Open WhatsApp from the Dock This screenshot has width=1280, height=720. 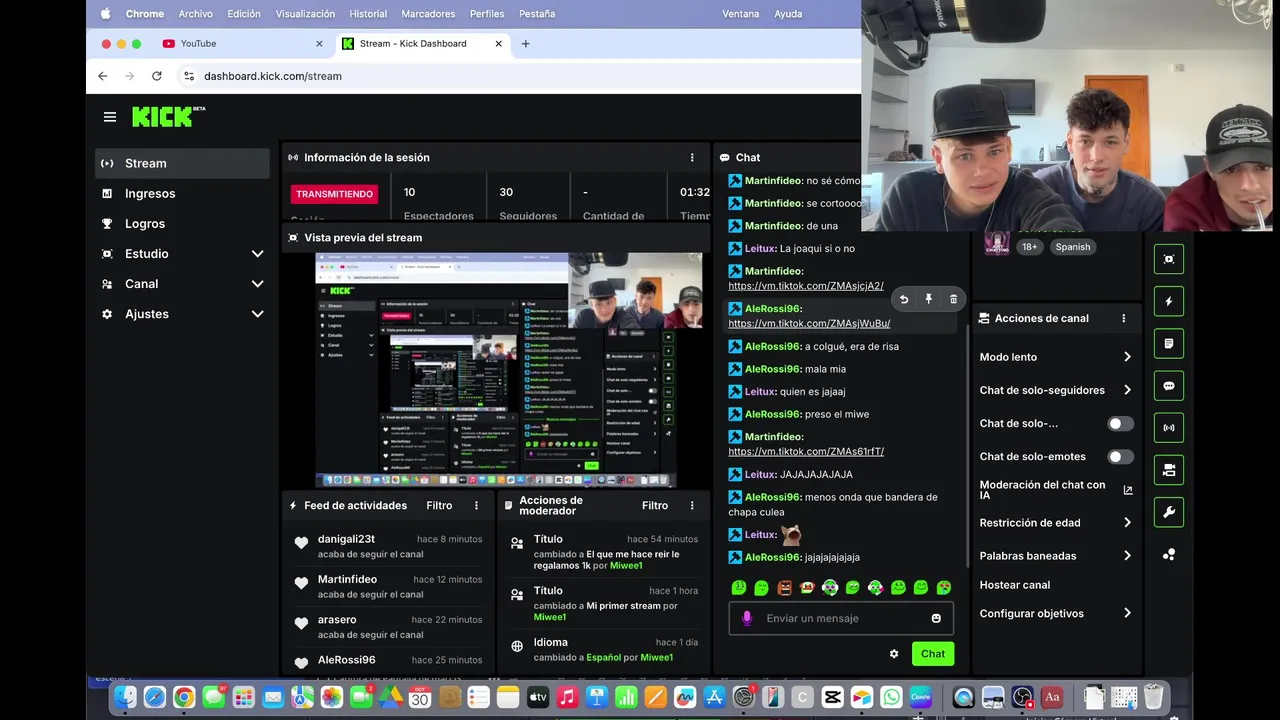(891, 698)
